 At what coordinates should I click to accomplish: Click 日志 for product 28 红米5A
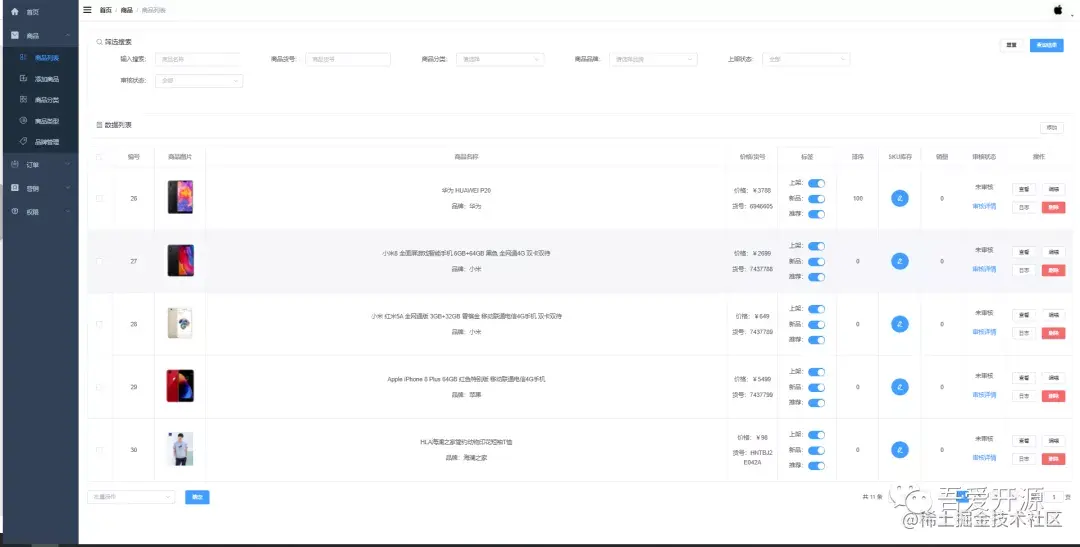(1024, 333)
